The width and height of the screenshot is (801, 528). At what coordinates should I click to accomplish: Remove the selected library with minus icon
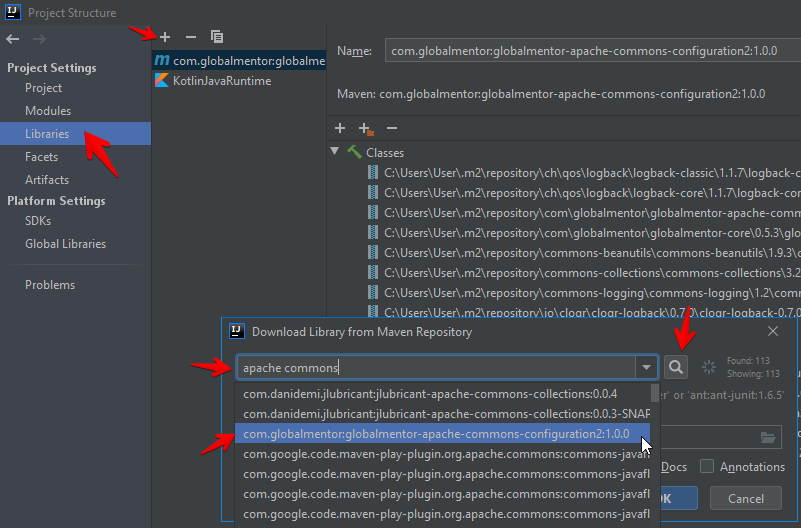pyautogui.click(x=191, y=37)
